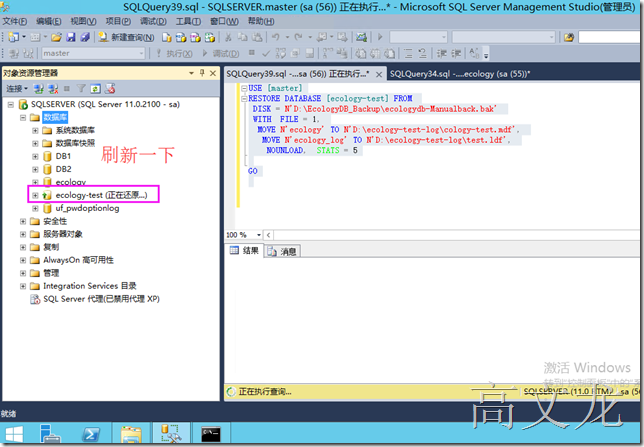Viewport: 644px width, 447px height.
Task: Expand the uf_pwdoptionlog database node
Action: (35, 208)
